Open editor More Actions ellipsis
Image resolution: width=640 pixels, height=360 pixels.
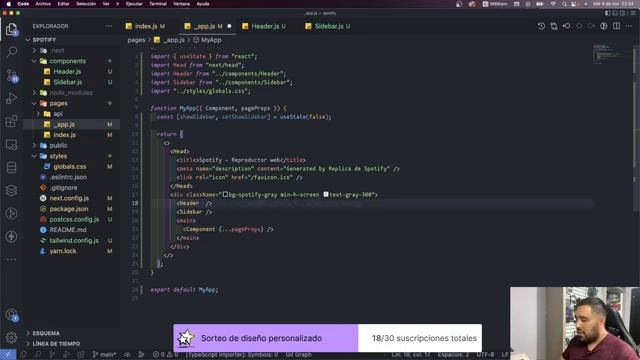tap(629, 26)
